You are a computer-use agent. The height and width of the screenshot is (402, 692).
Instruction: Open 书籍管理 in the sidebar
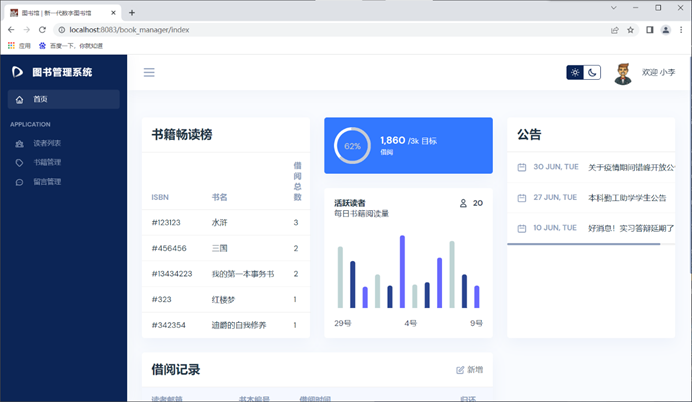[x=47, y=162]
